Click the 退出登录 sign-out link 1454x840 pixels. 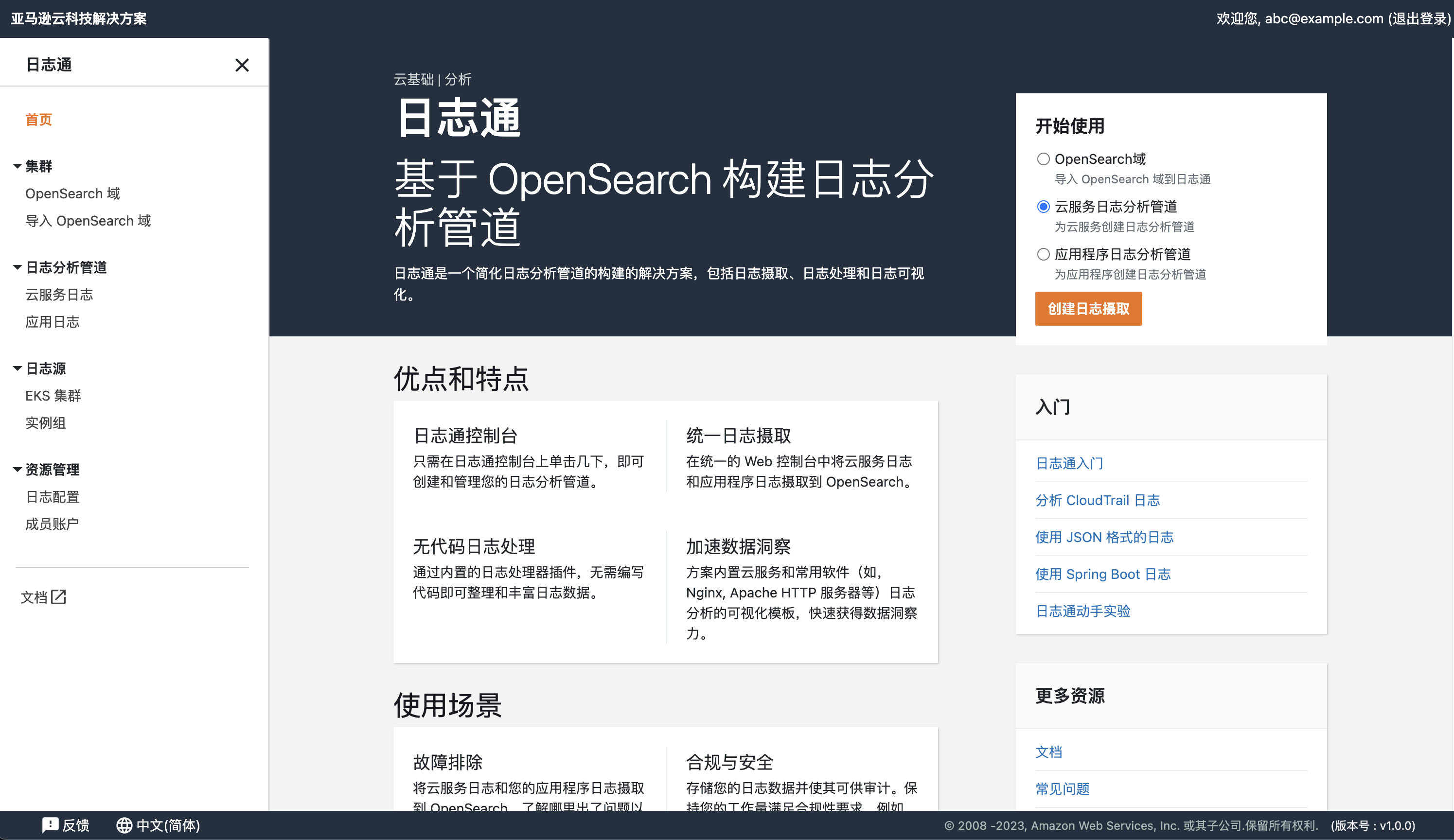tap(1419, 18)
